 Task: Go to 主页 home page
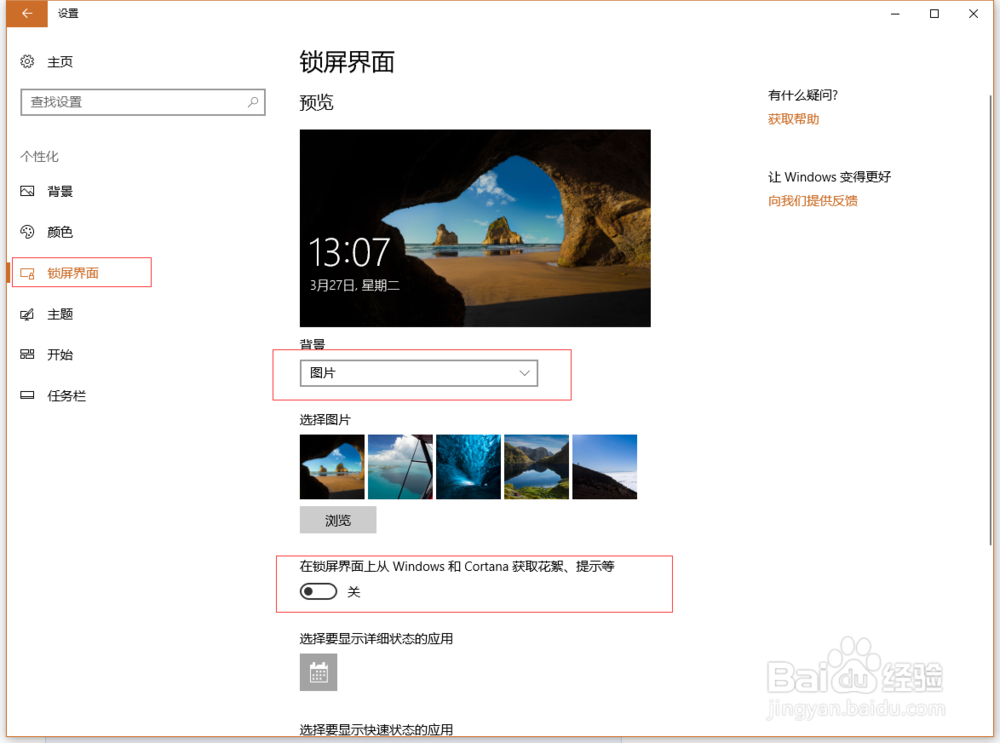click(60, 62)
